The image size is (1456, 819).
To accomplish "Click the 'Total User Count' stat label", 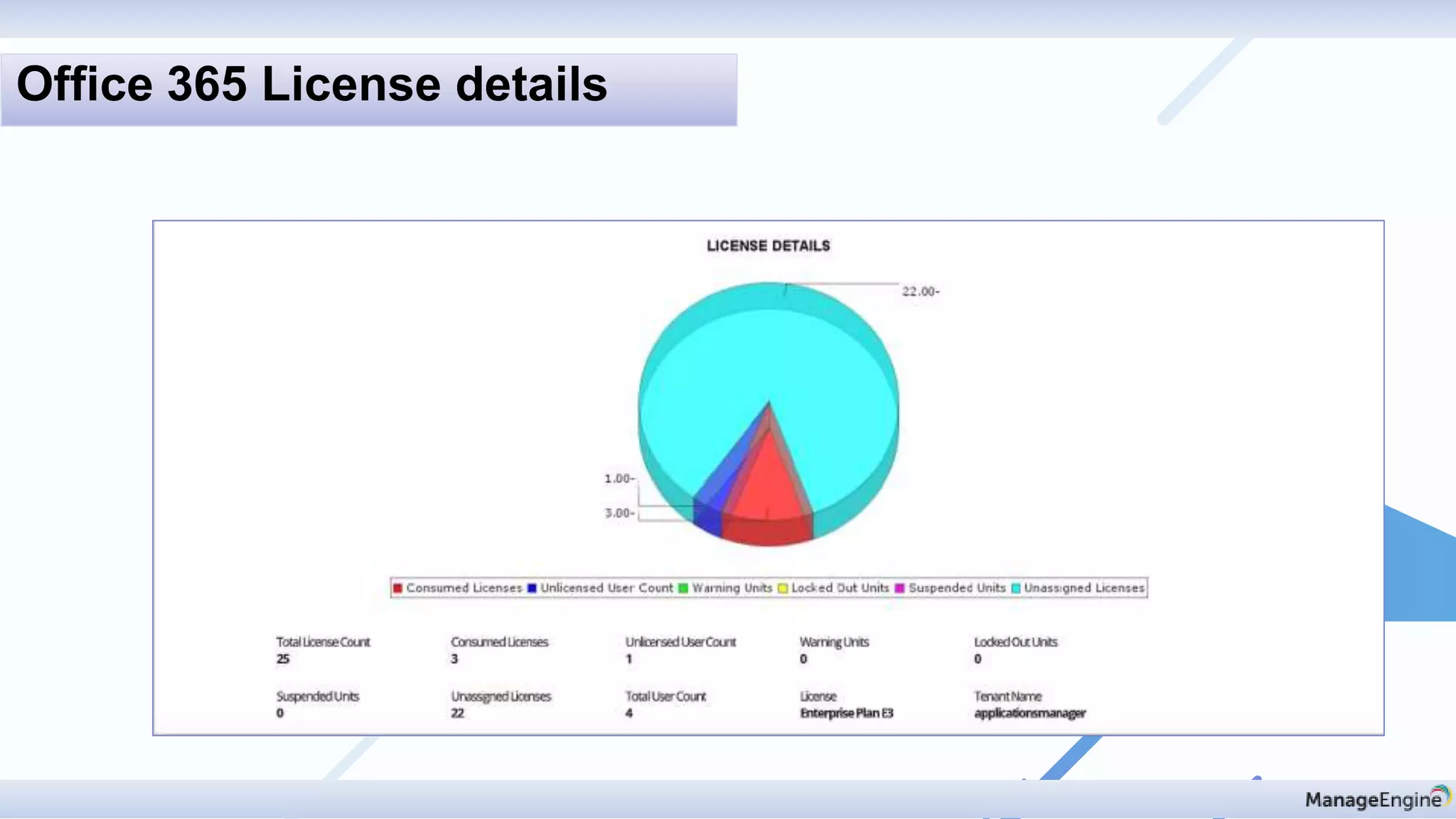I will tap(666, 697).
